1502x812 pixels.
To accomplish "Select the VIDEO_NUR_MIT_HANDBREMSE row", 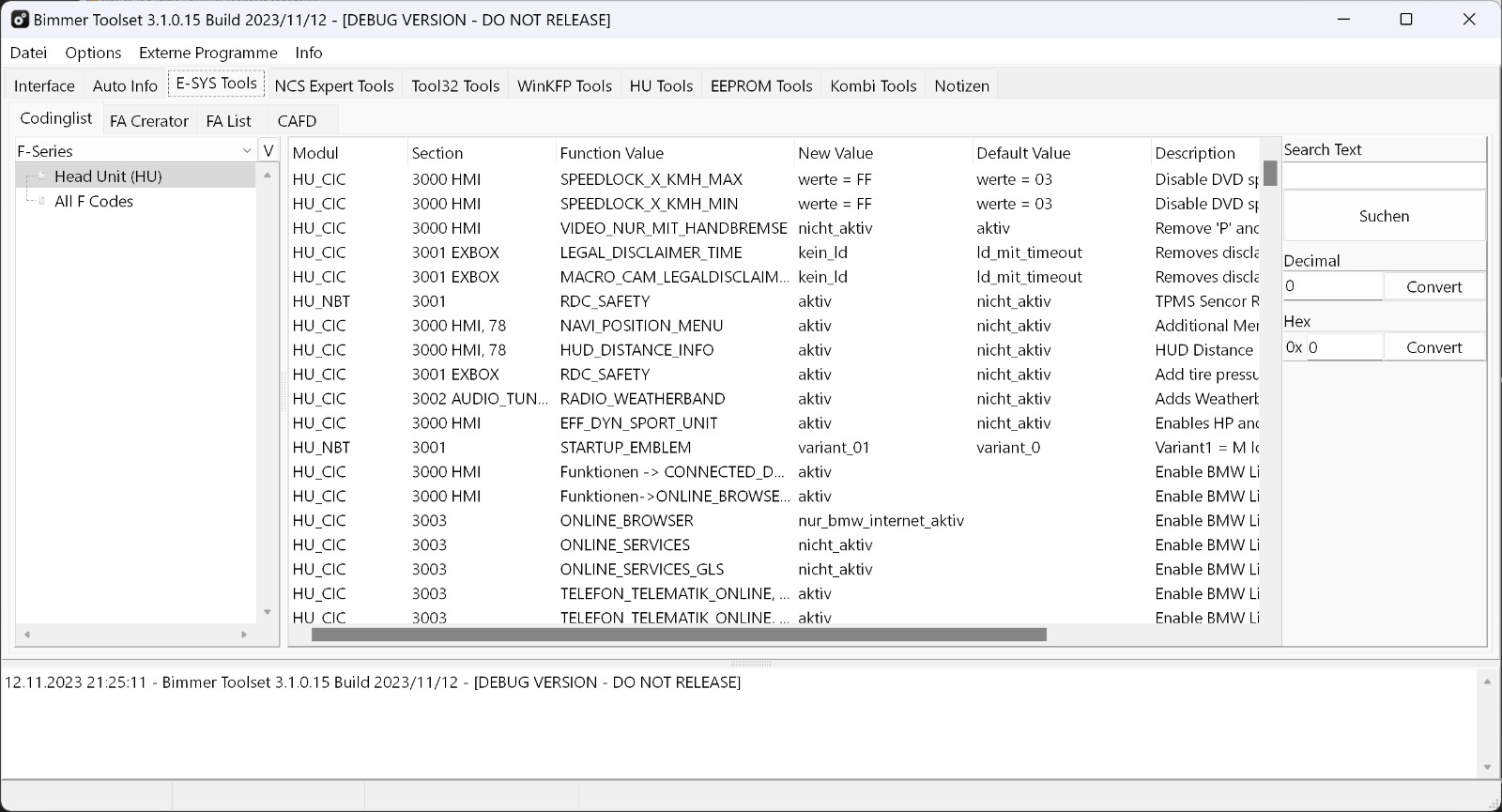I will click(774, 228).
